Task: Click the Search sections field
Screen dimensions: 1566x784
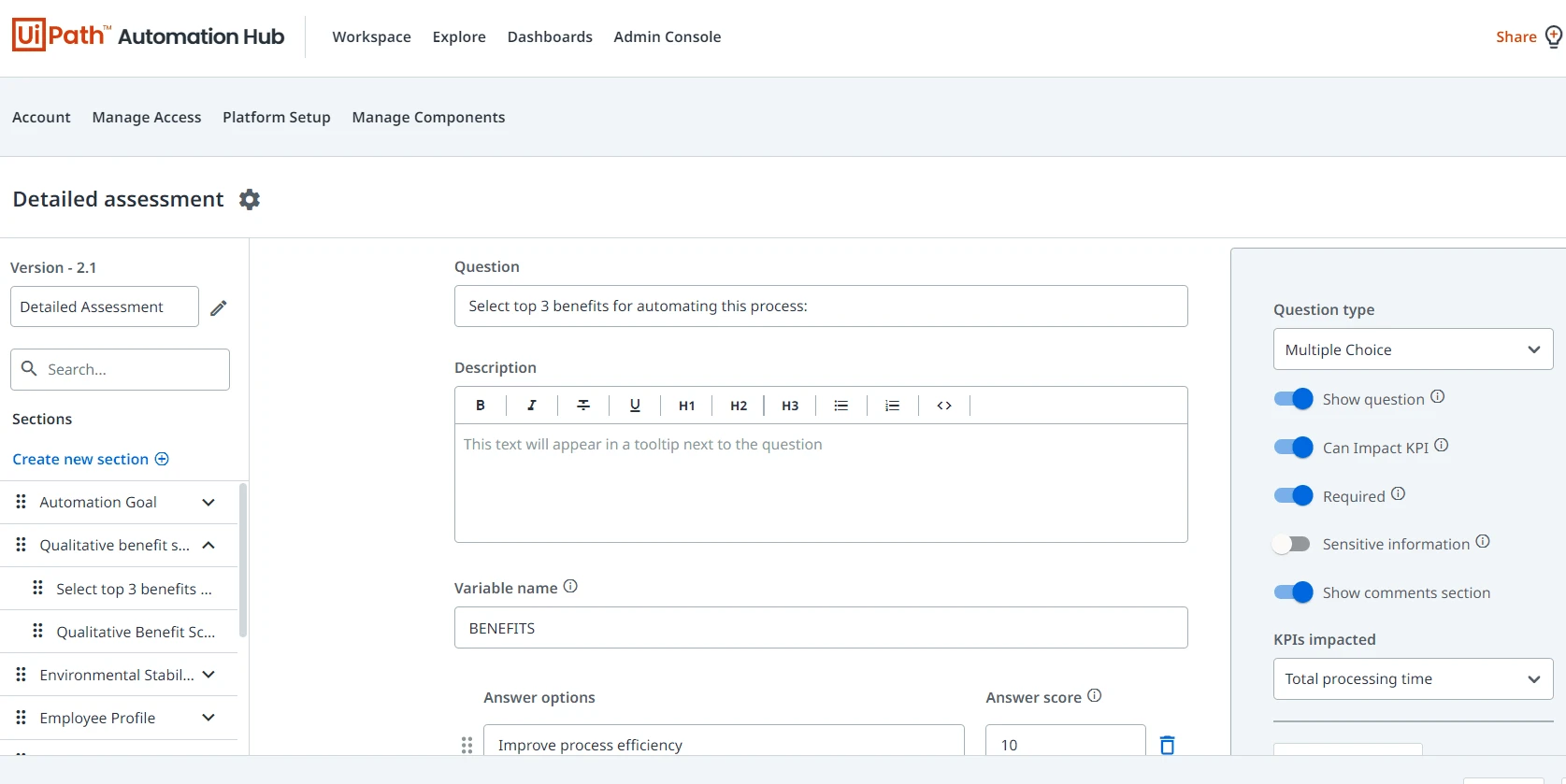Action: (120, 369)
